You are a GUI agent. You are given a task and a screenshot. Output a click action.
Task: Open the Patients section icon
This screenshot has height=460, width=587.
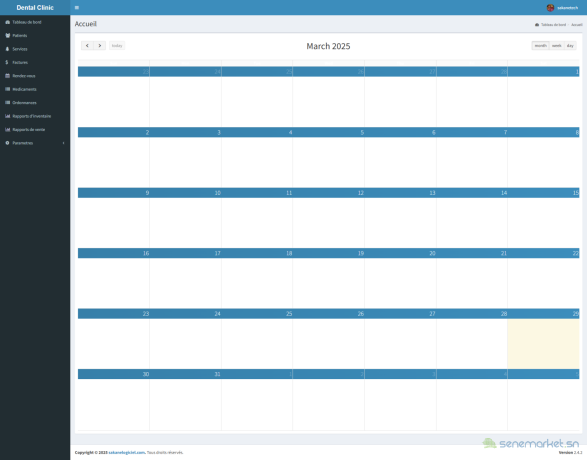point(7,36)
